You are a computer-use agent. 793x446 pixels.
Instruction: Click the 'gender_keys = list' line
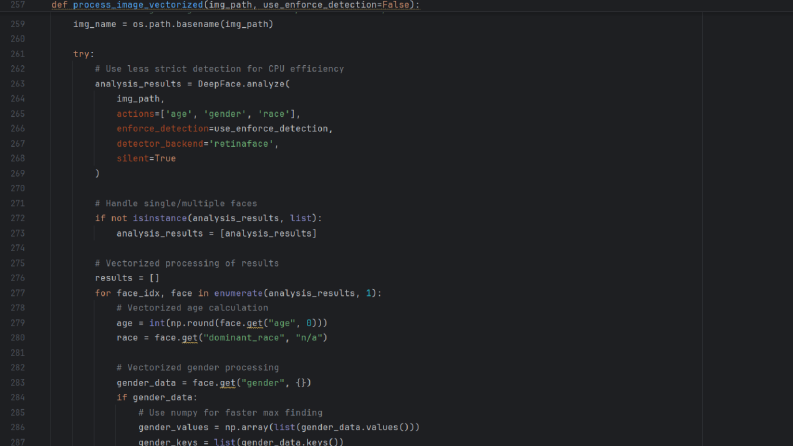[x=241, y=442]
